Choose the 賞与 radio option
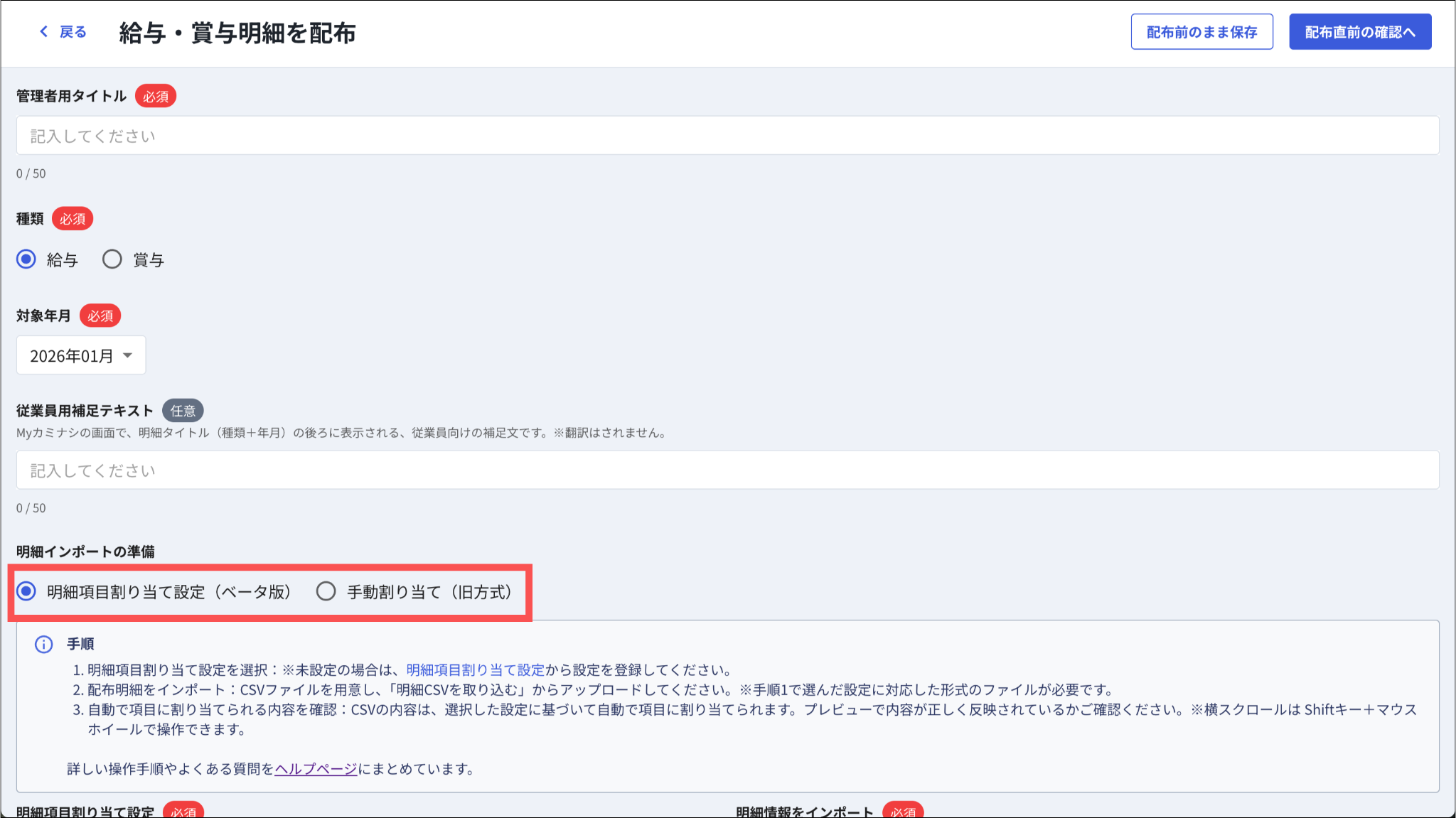1456x818 pixels. coord(112,259)
